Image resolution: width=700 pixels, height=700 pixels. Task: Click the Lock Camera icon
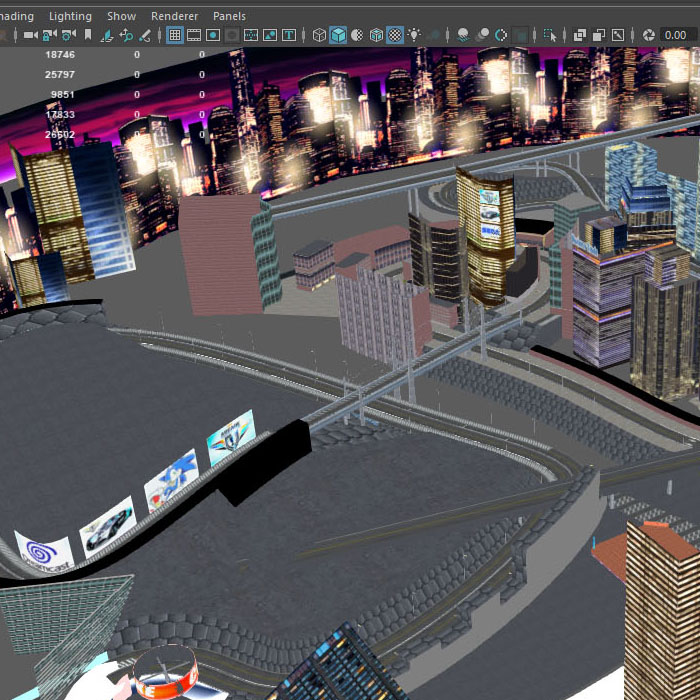coord(49,35)
